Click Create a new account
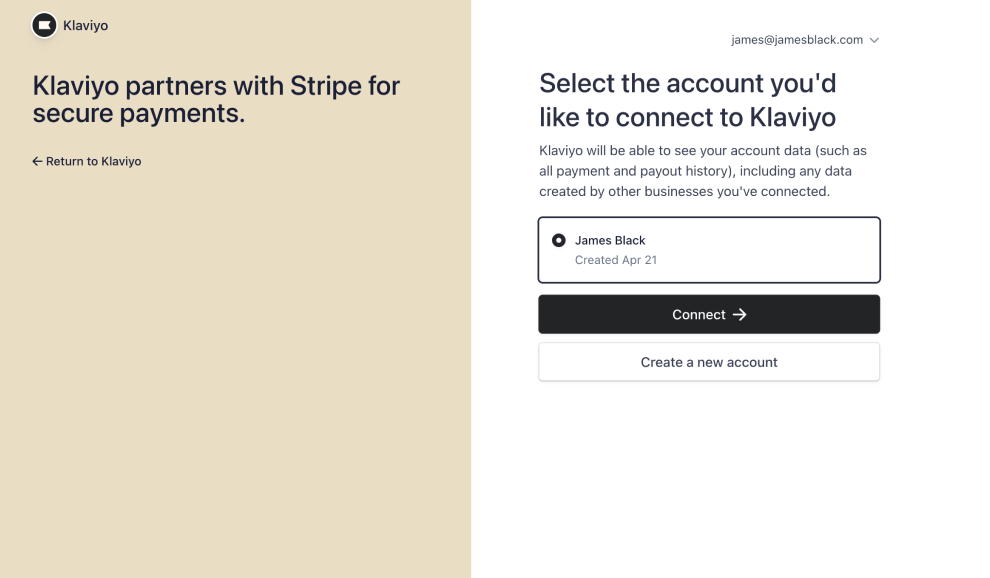The height and width of the screenshot is (578, 990). coord(709,362)
